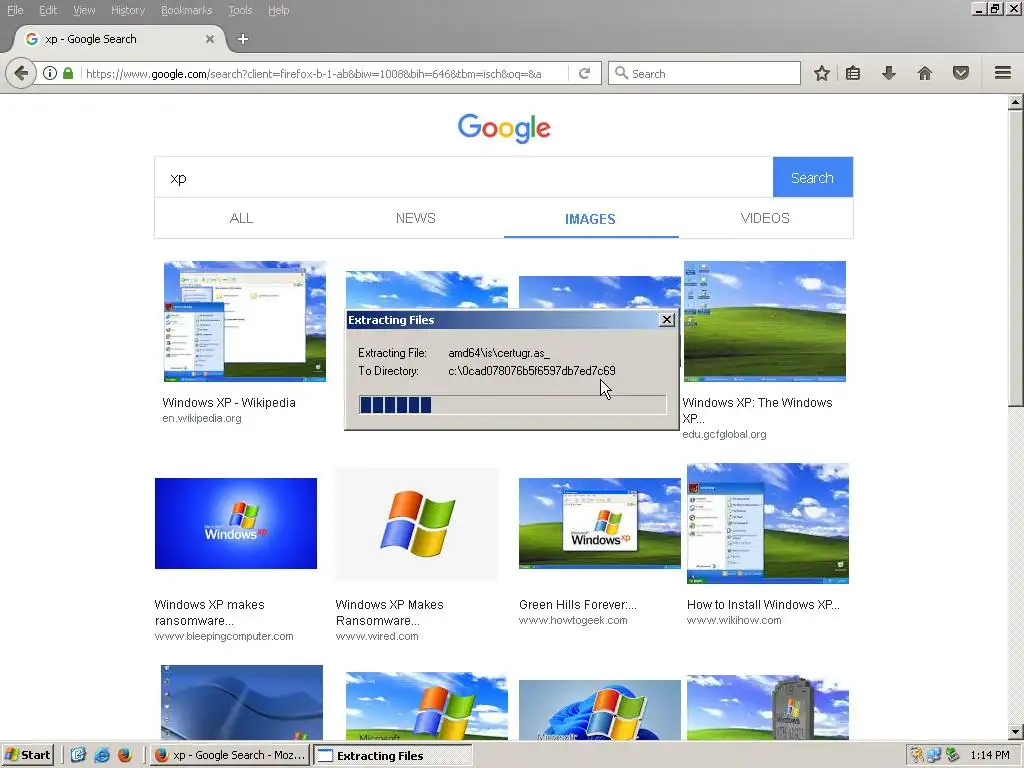Open the Windows Start menu

tap(27, 755)
